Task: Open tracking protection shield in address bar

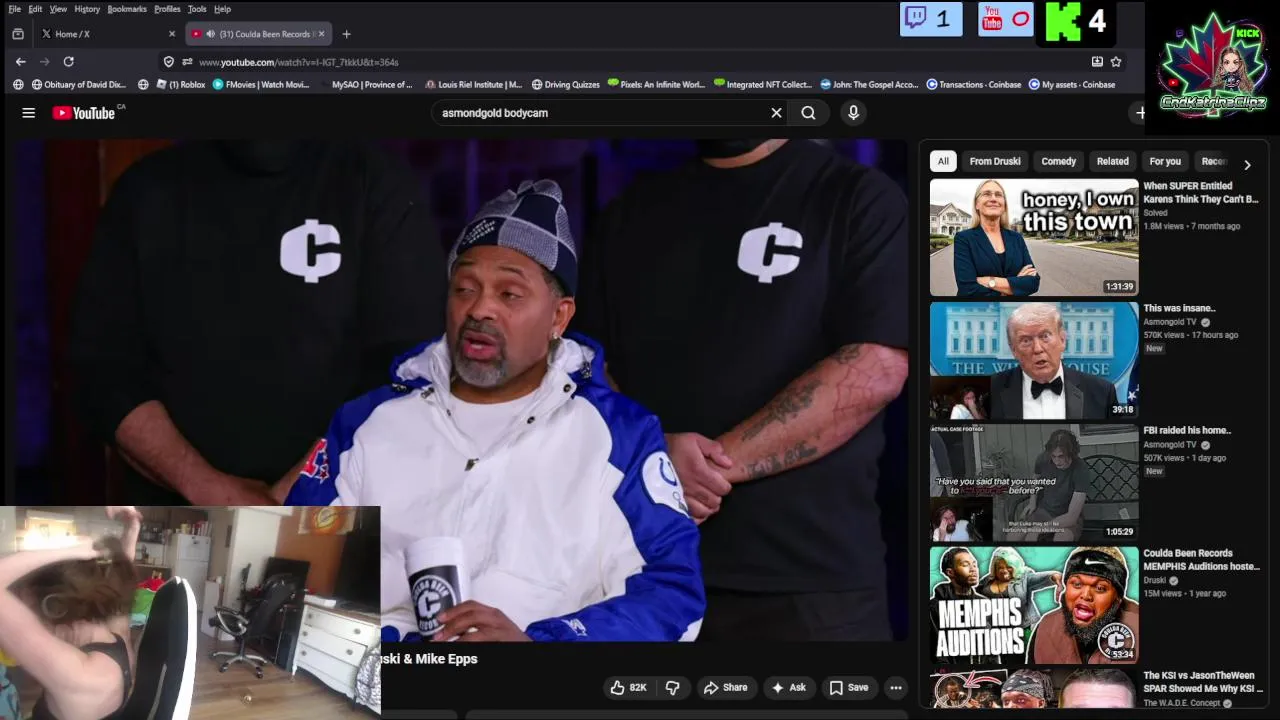Action: coord(169,62)
